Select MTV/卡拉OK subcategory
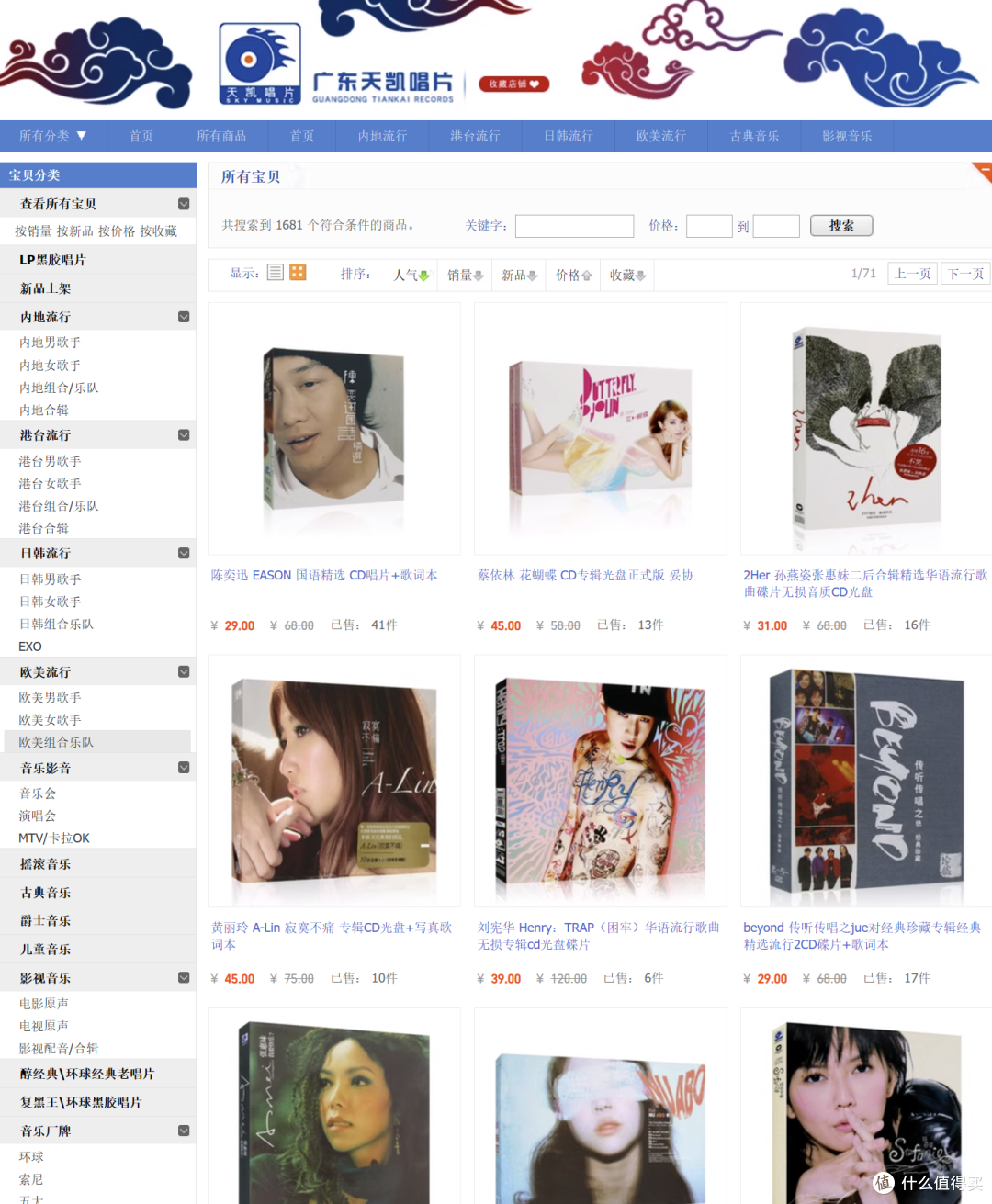 pos(54,838)
